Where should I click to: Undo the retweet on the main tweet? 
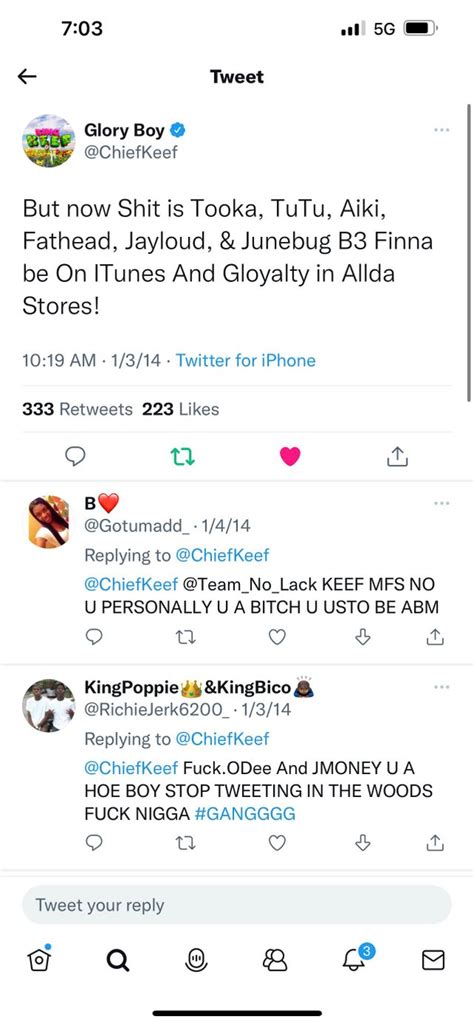tap(182, 456)
